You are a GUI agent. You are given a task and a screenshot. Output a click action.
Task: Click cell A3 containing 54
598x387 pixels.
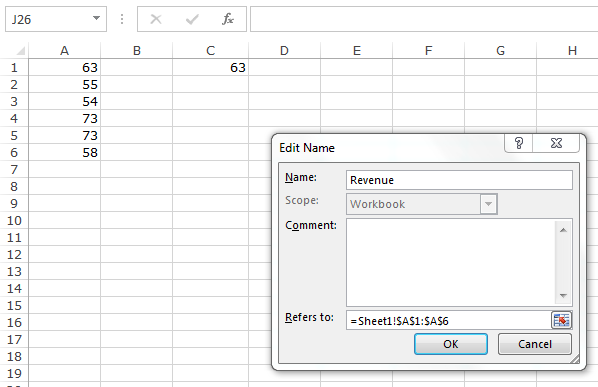[x=64, y=101]
